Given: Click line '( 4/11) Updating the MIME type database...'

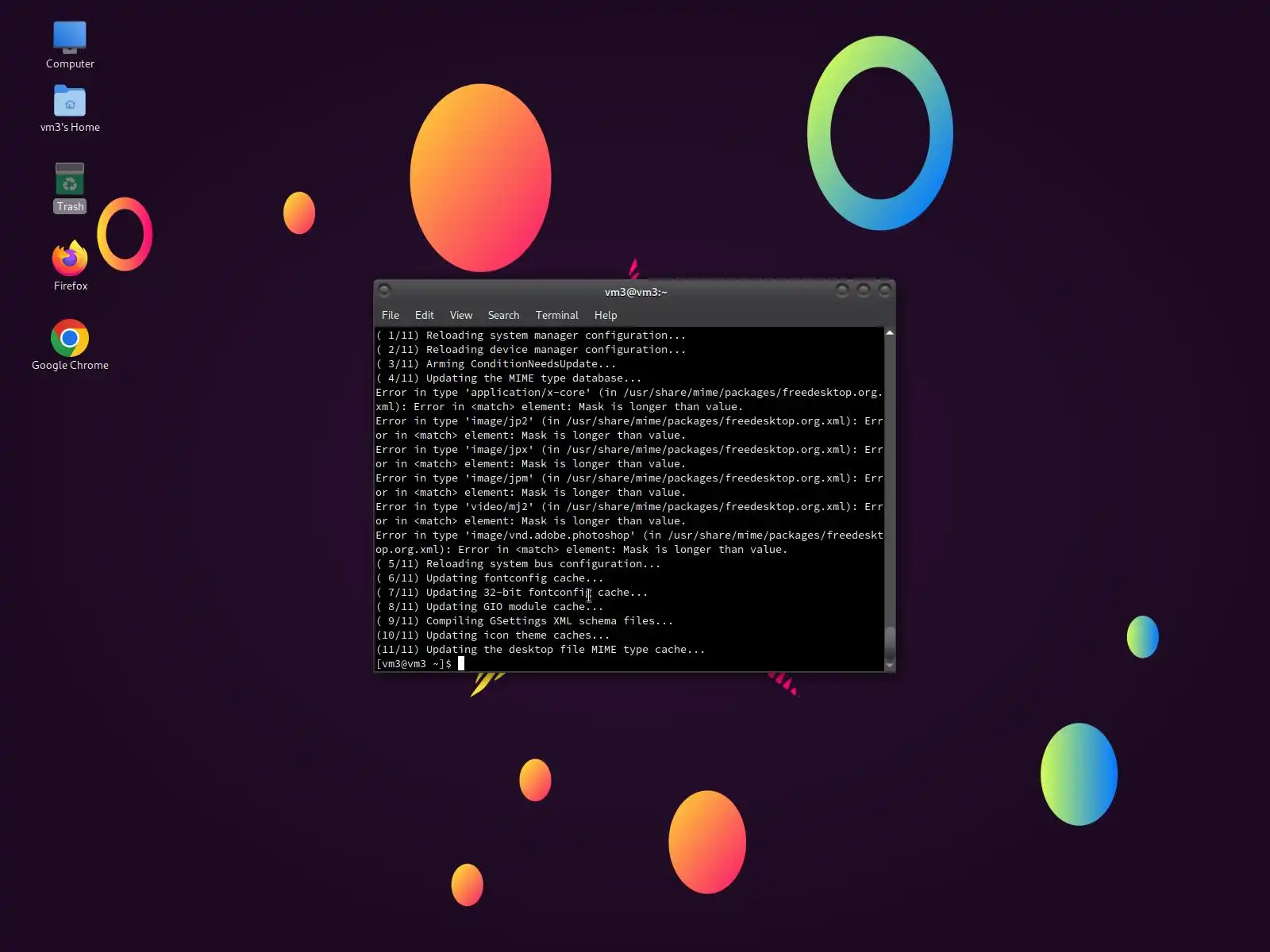Looking at the screenshot, I should coord(509,378).
